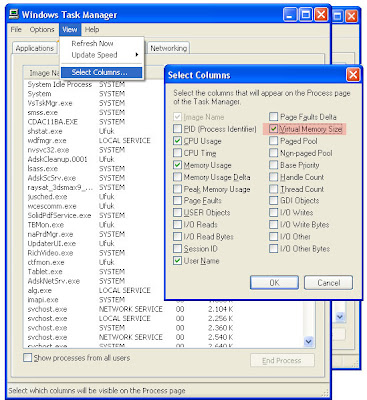The height and width of the screenshot is (400, 367).
Task: Enable USER Objects column checkbox
Action: point(177,212)
